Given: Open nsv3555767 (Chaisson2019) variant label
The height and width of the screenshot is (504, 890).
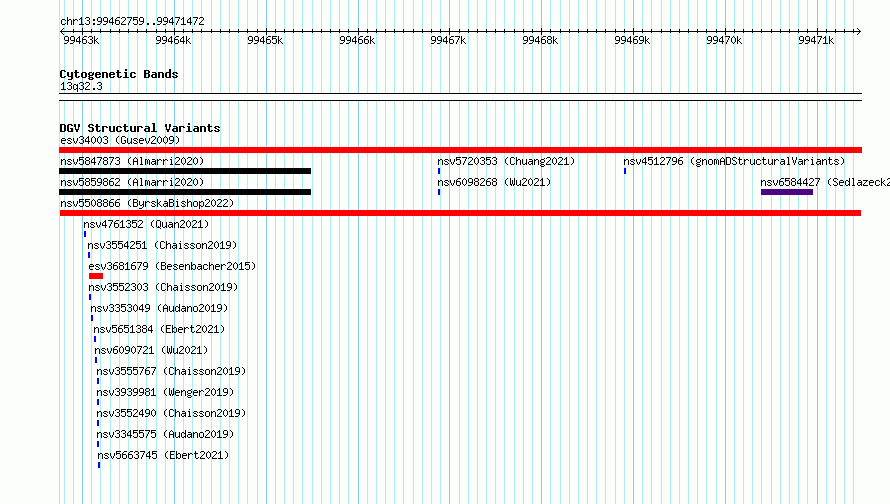Looking at the screenshot, I should [x=171, y=371].
